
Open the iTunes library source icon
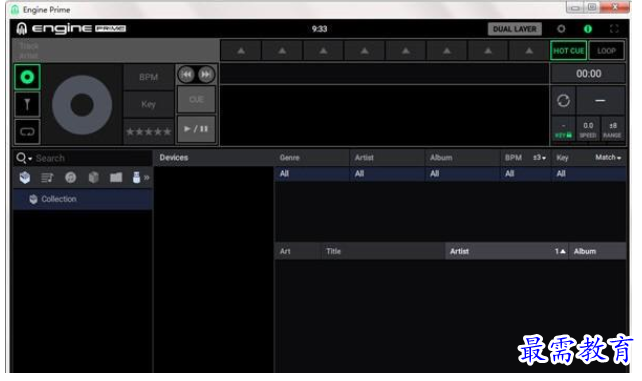pos(70,177)
